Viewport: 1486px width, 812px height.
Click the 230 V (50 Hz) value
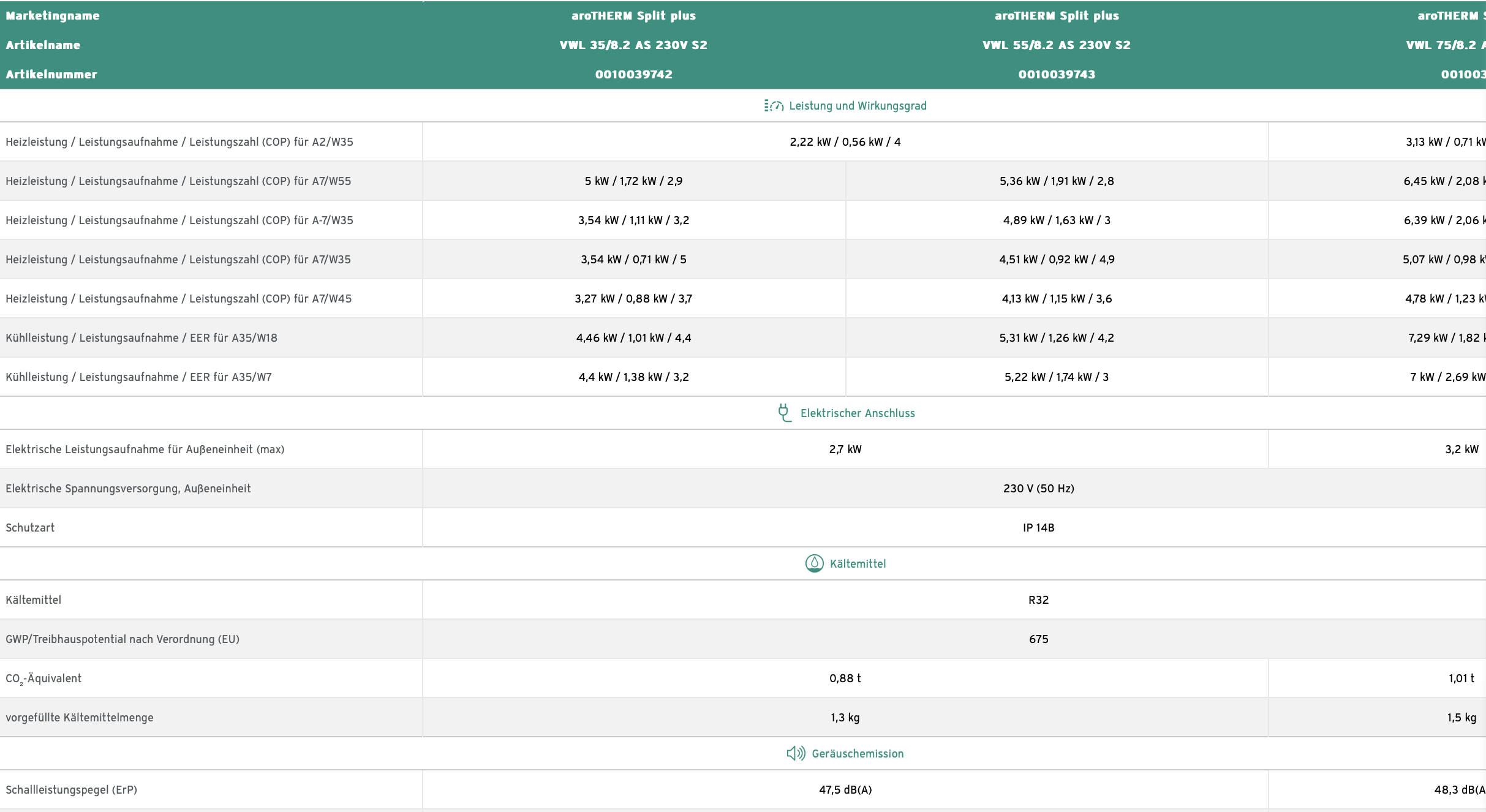click(1039, 489)
